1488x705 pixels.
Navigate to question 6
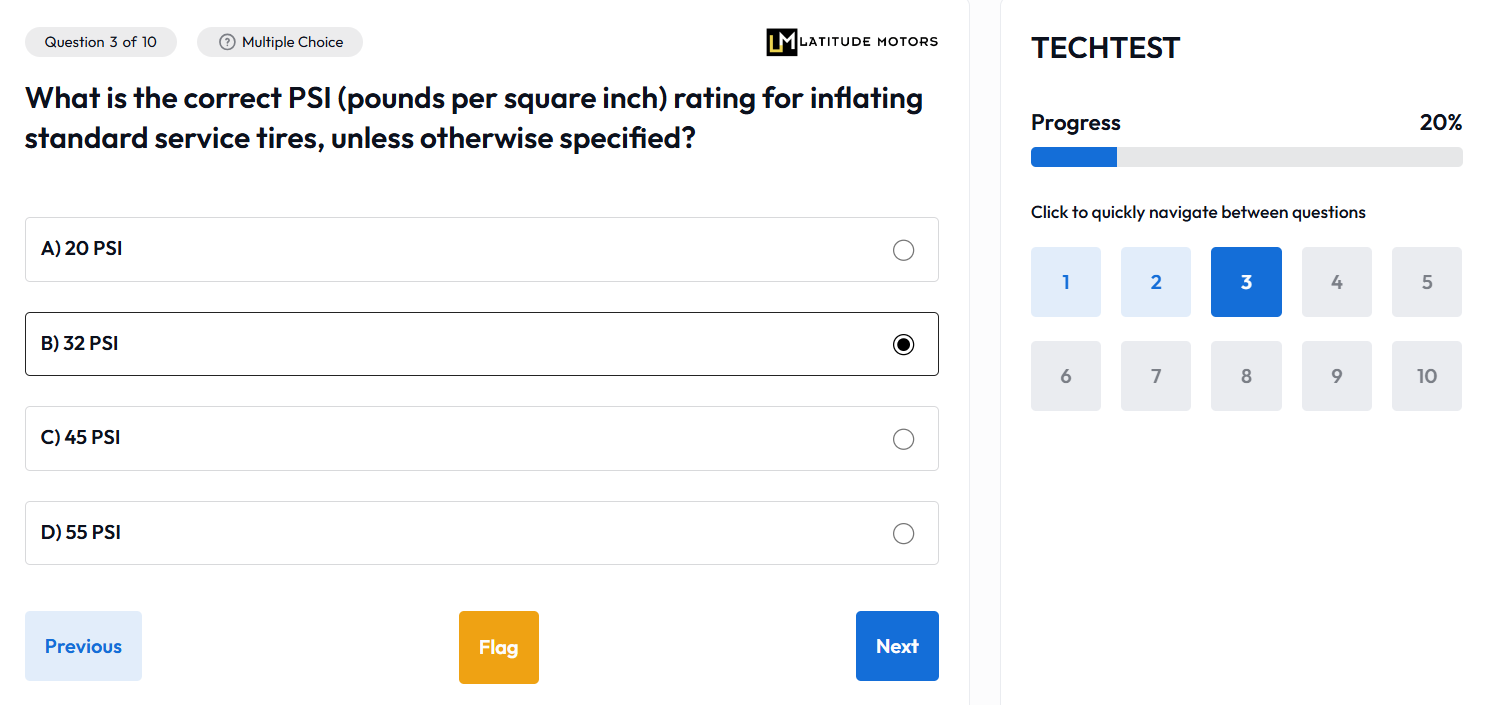click(x=1065, y=376)
